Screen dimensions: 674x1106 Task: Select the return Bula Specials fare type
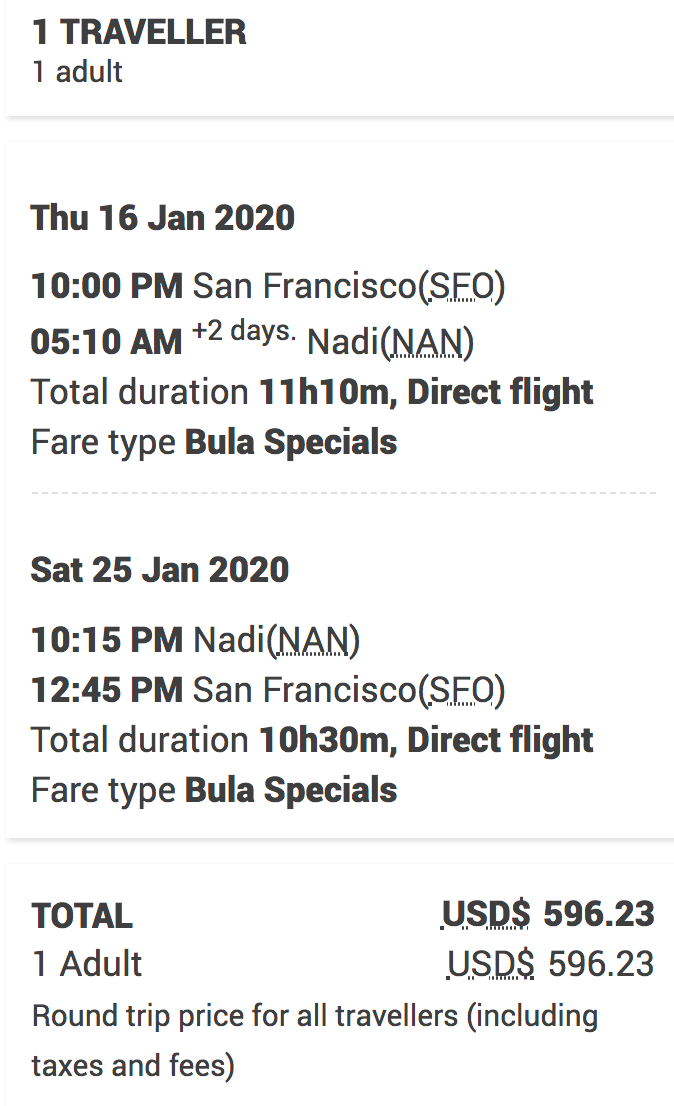[x=291, y=790]
